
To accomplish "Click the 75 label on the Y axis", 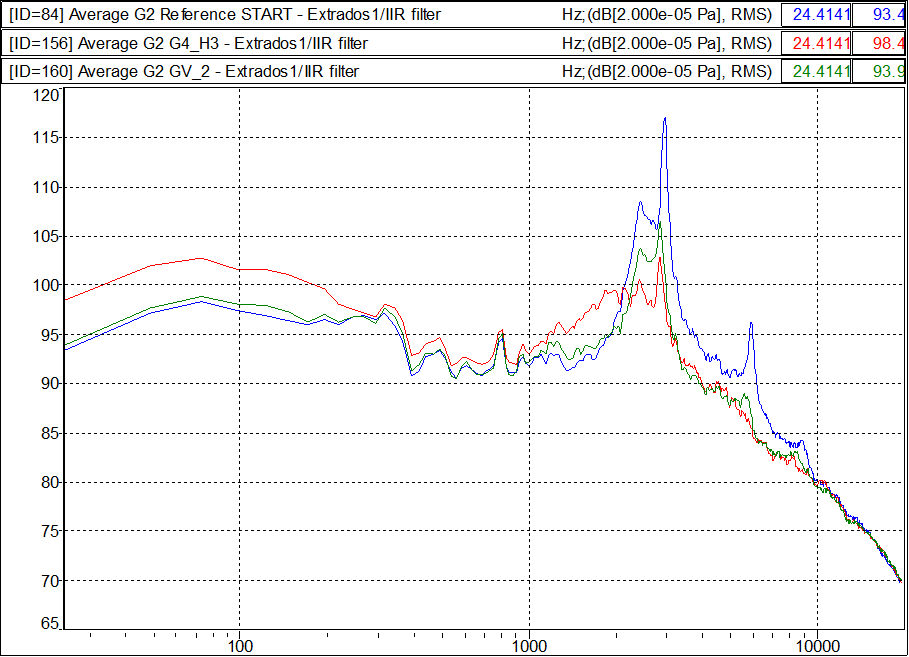I will 49,531.
